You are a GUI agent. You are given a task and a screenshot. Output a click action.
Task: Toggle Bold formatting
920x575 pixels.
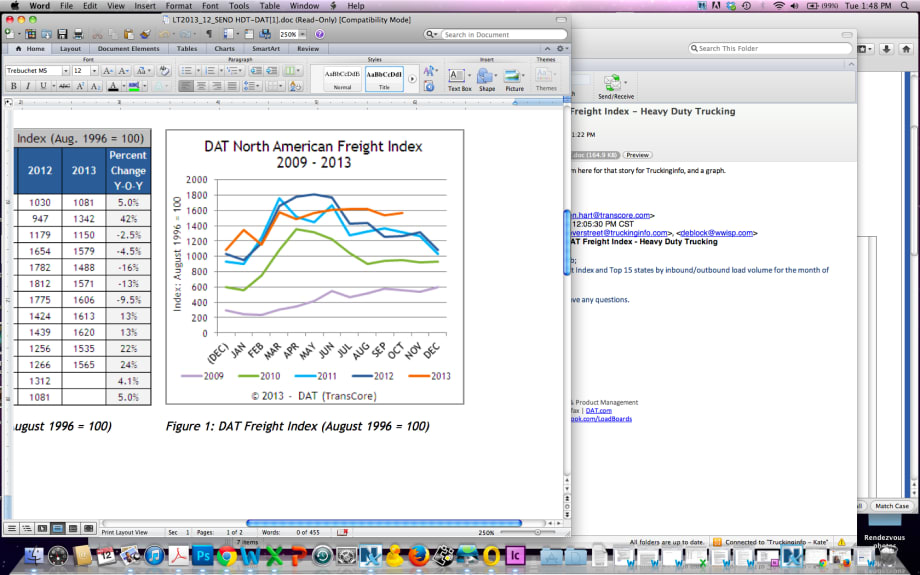(x=13, y=86)
